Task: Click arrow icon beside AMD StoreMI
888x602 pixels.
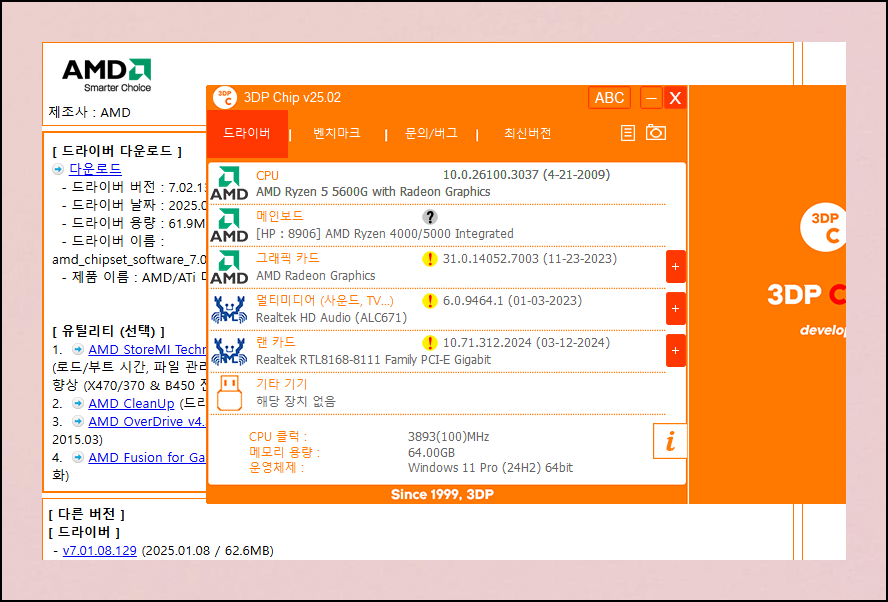Action: pos(78,350)
